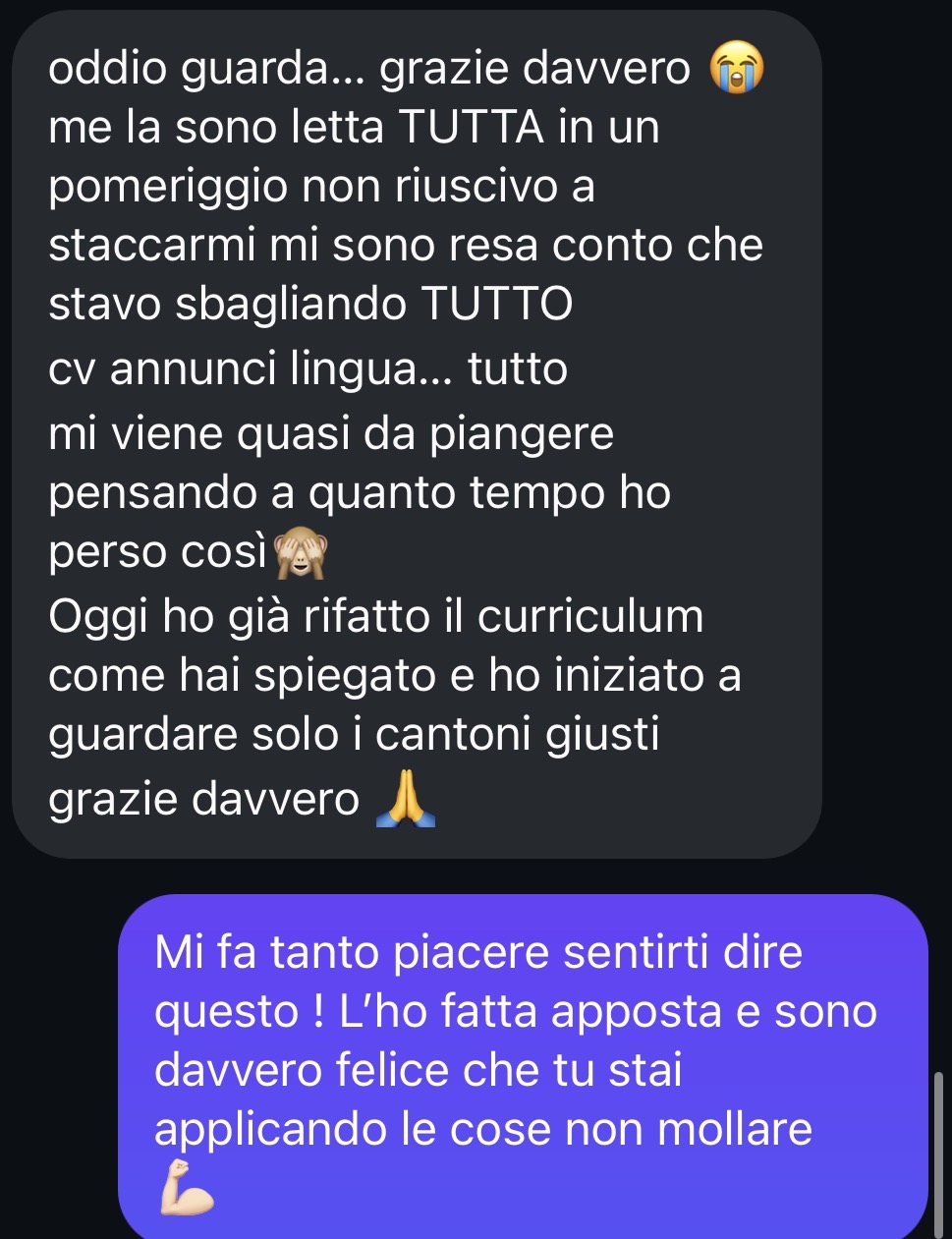The image size is (952, 1239).
Task: Click the line 'mi viene quasi da piangere'
Action: click(331, 435)
